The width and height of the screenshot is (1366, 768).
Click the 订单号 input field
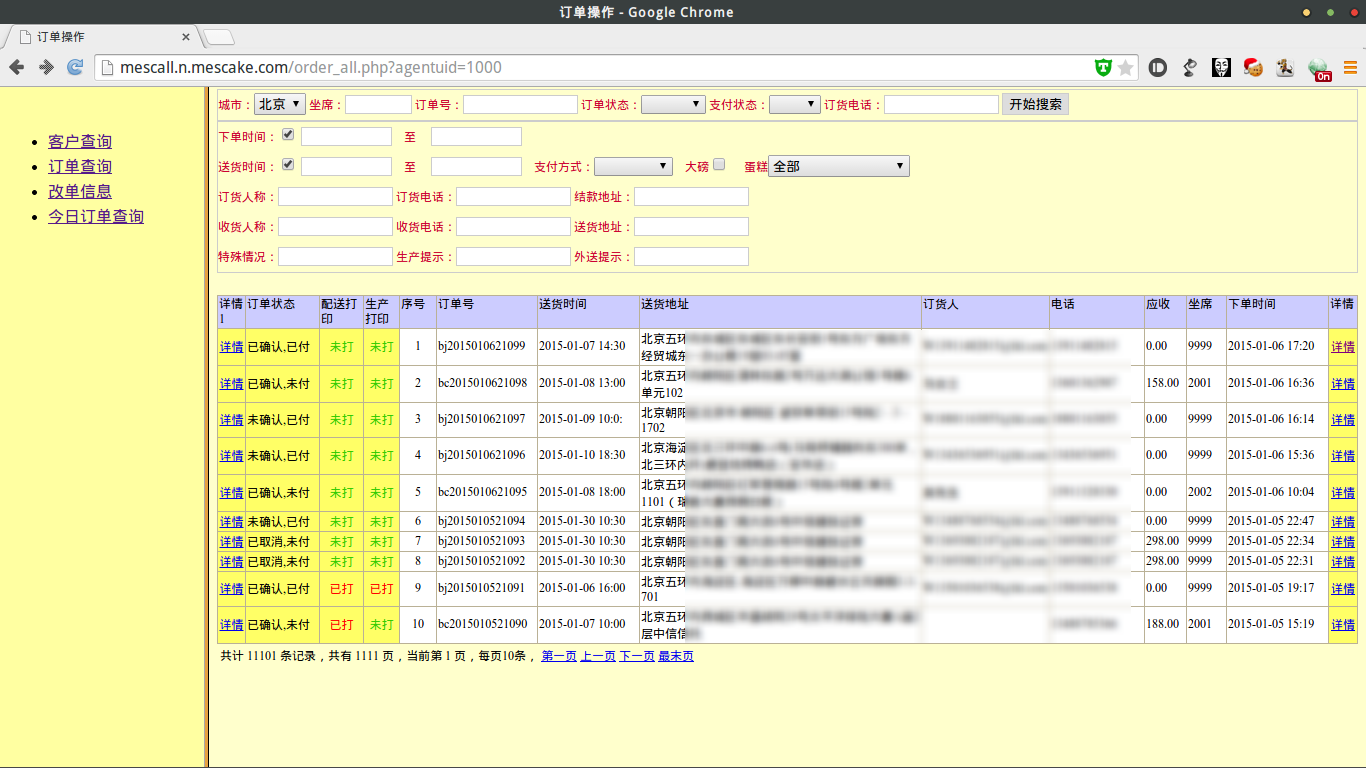coord(520,104)
